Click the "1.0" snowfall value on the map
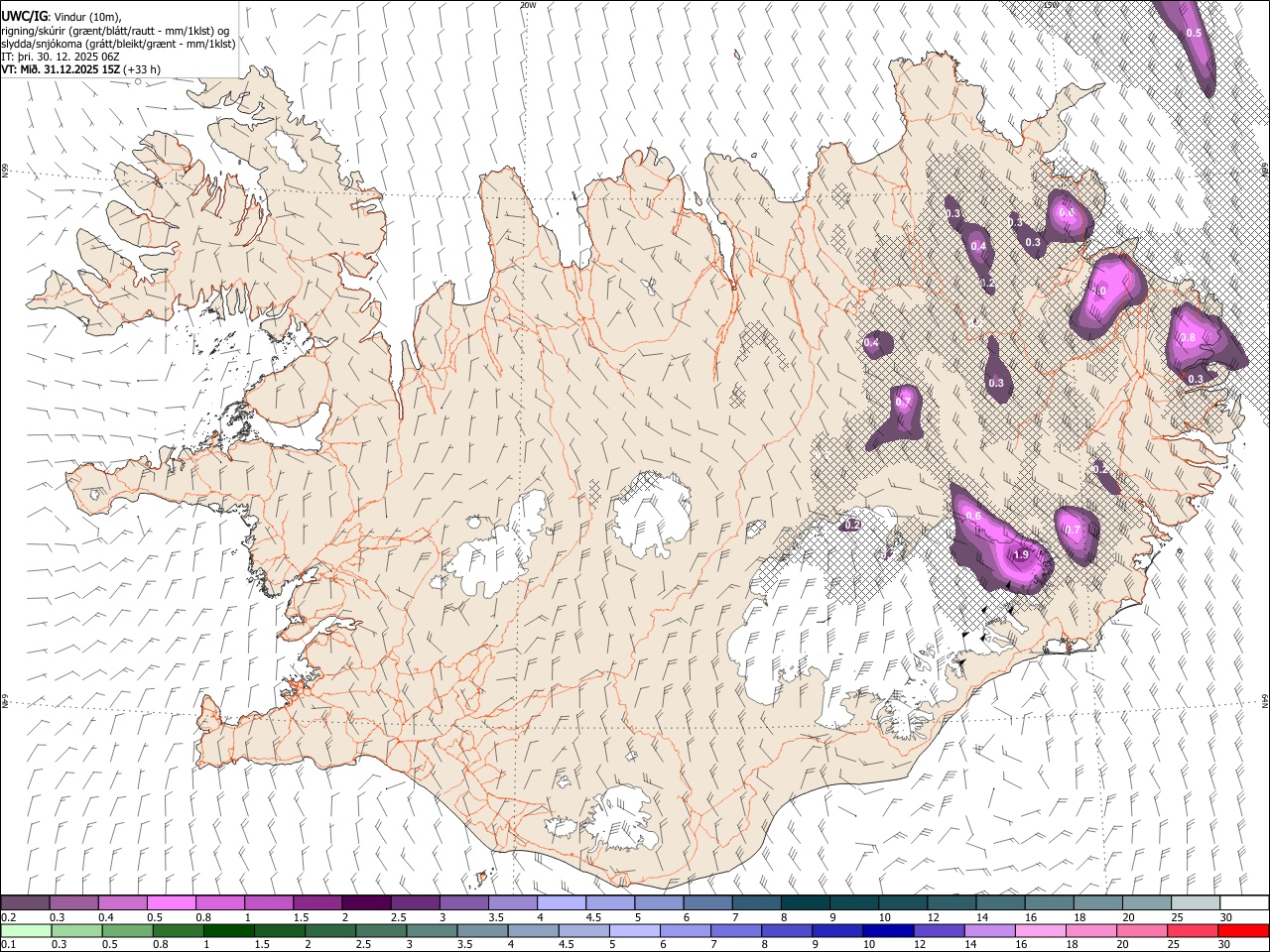 coord(1098,292)
